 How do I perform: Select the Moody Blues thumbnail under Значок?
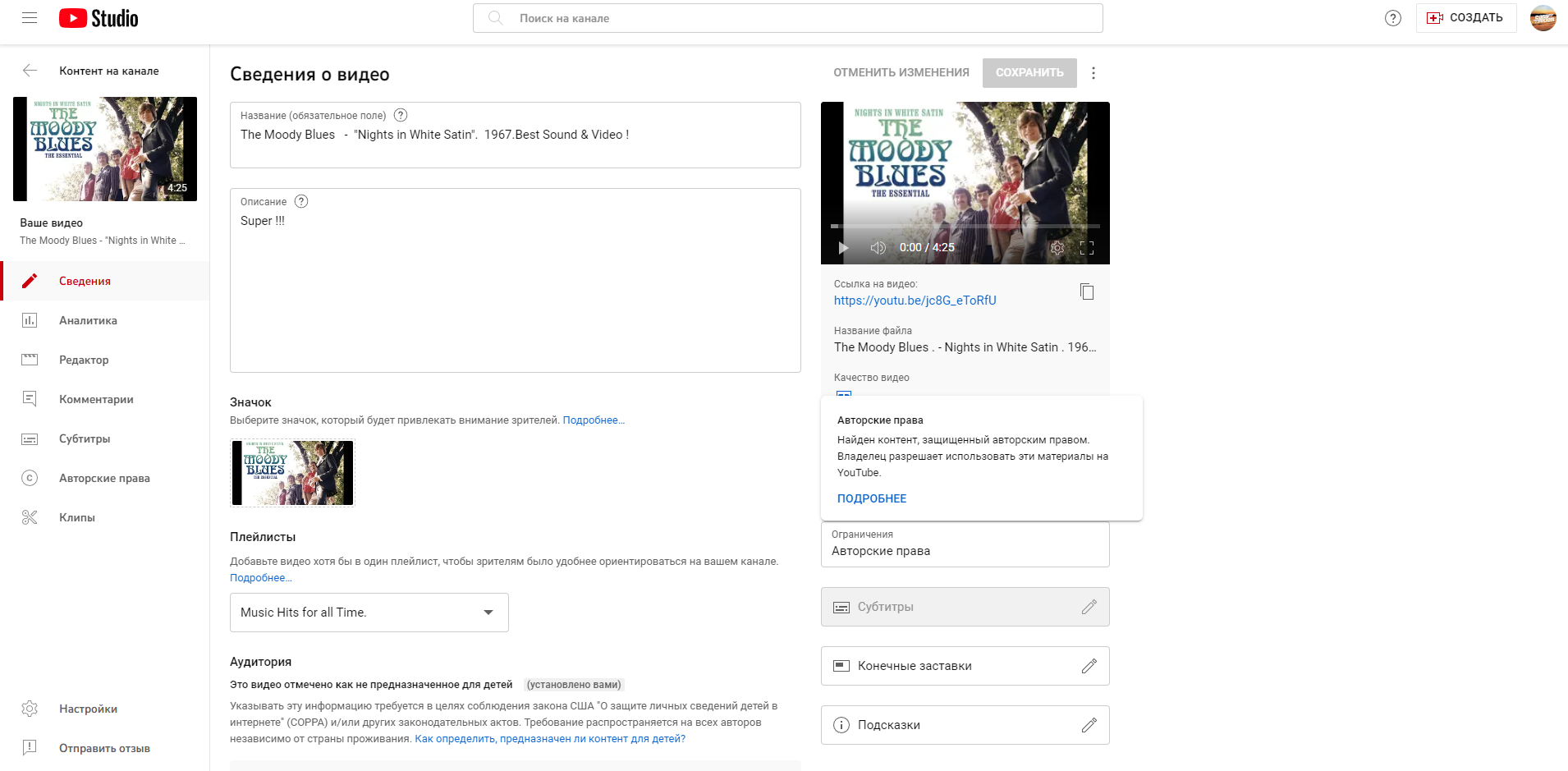[x=293, y=473]
